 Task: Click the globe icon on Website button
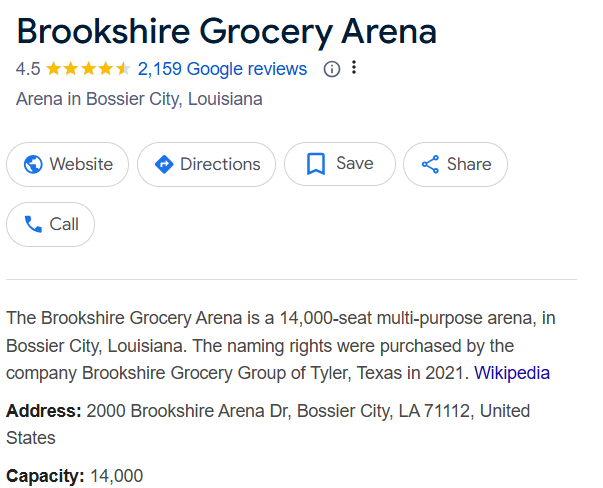33,165
